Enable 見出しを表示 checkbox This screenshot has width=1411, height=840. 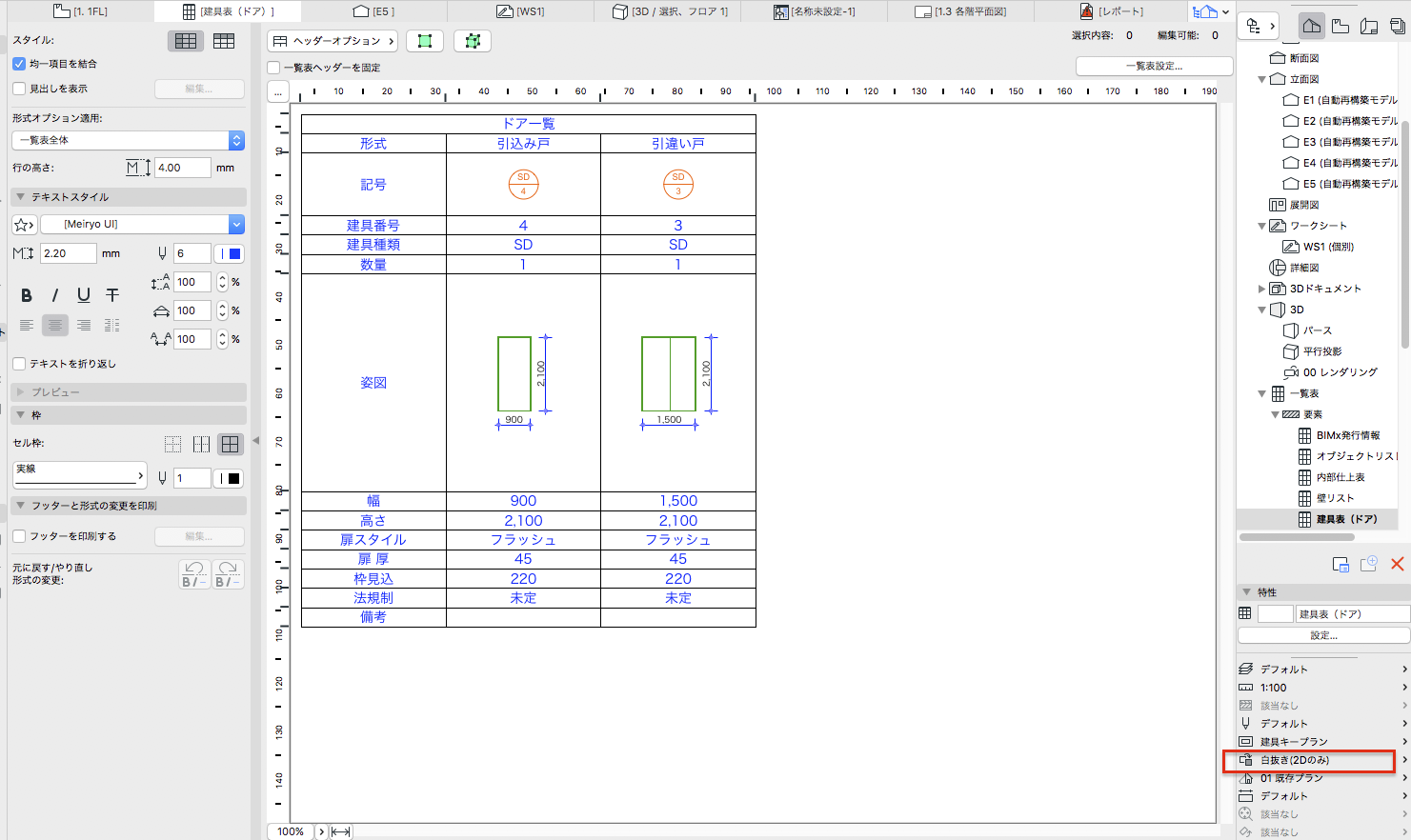click(19, 89)
